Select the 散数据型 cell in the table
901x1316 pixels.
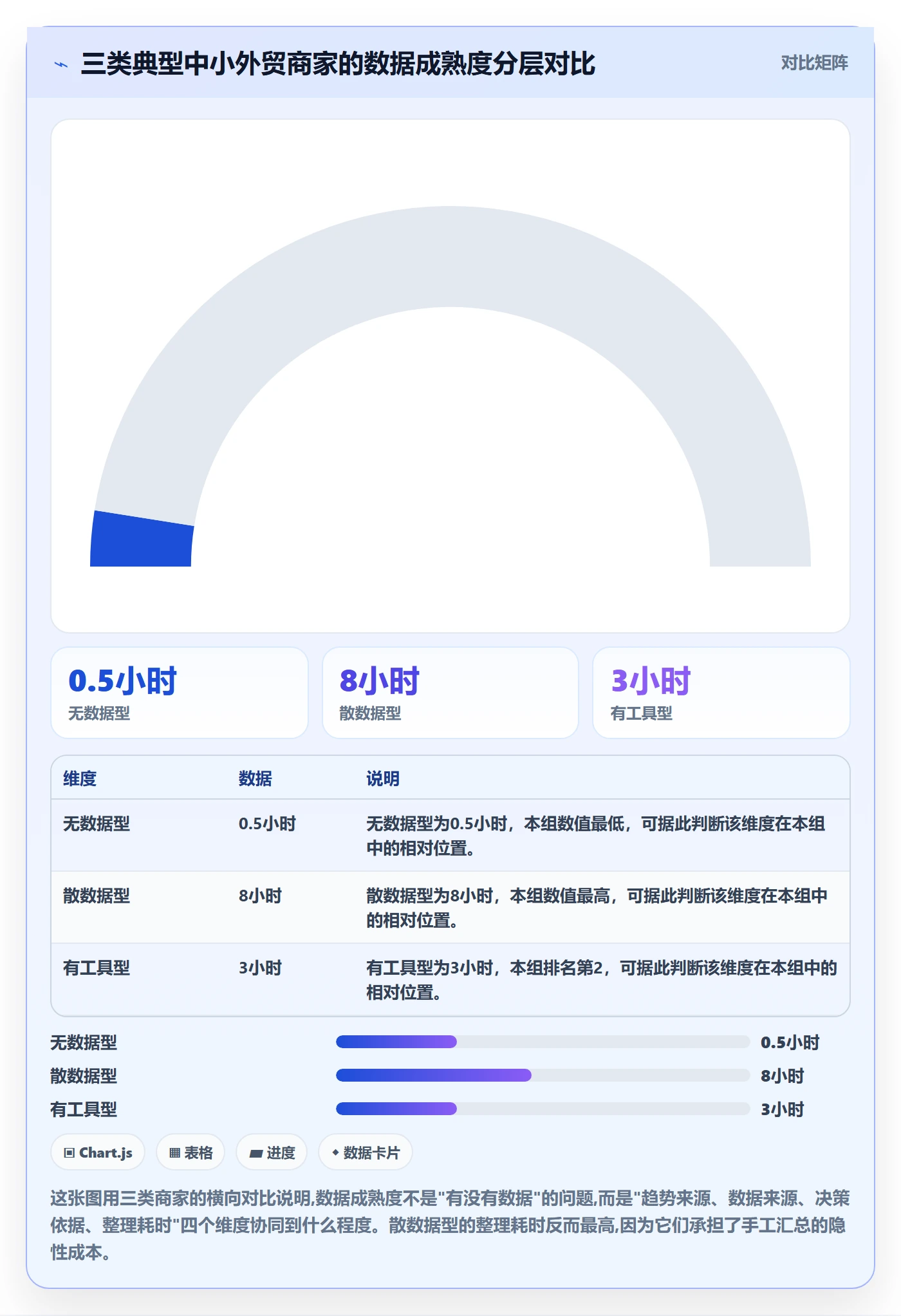coord(97,896)
